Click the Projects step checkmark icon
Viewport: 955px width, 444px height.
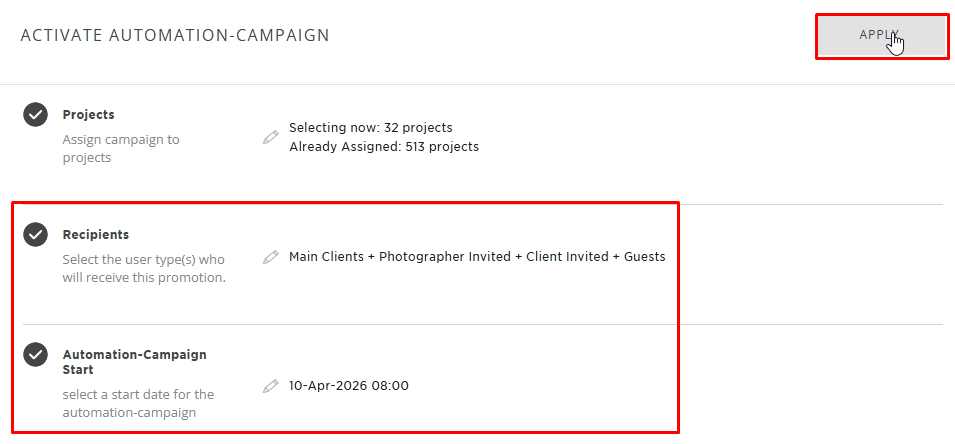36,115
